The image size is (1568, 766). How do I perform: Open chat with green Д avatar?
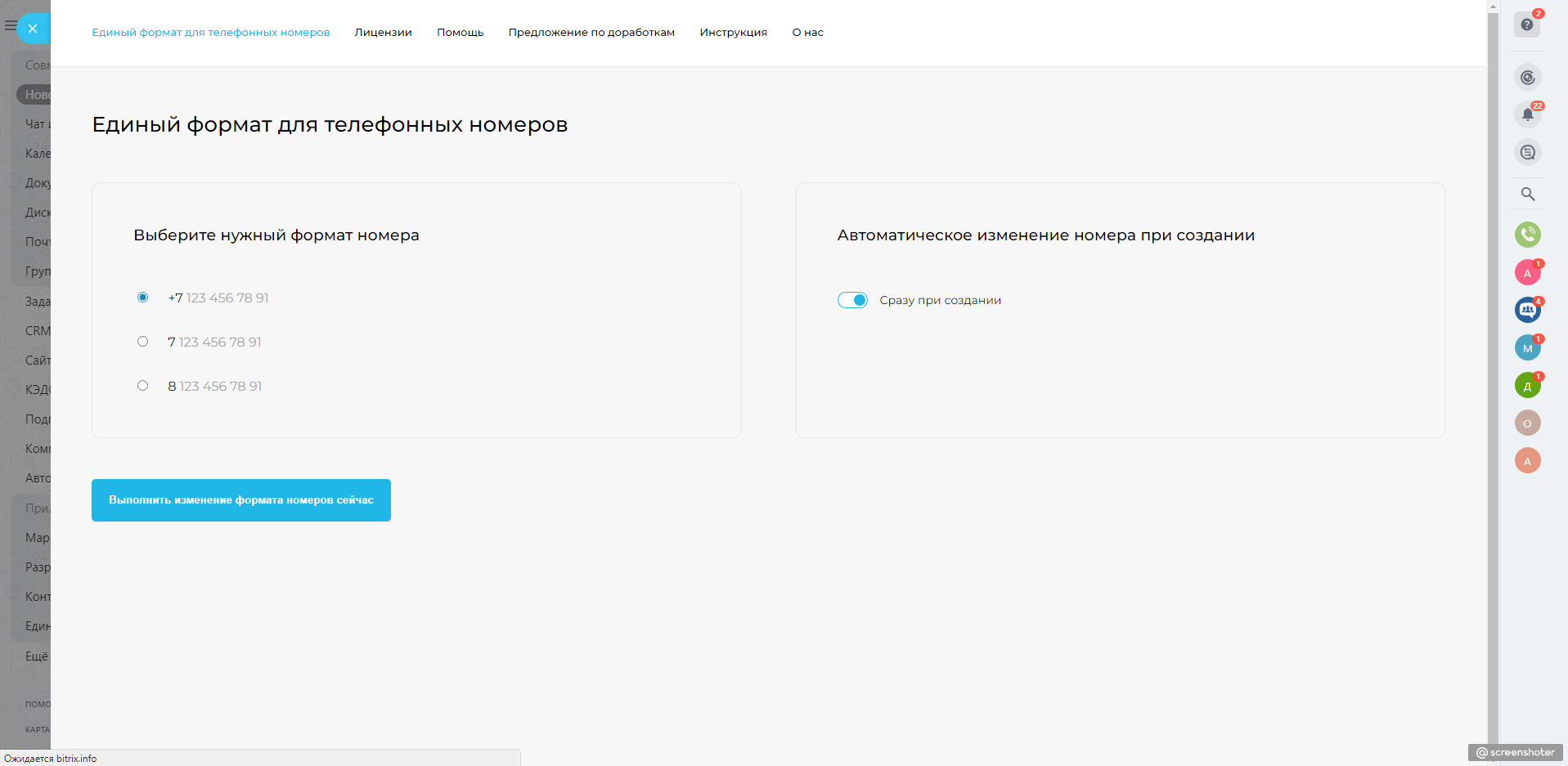1527,386
